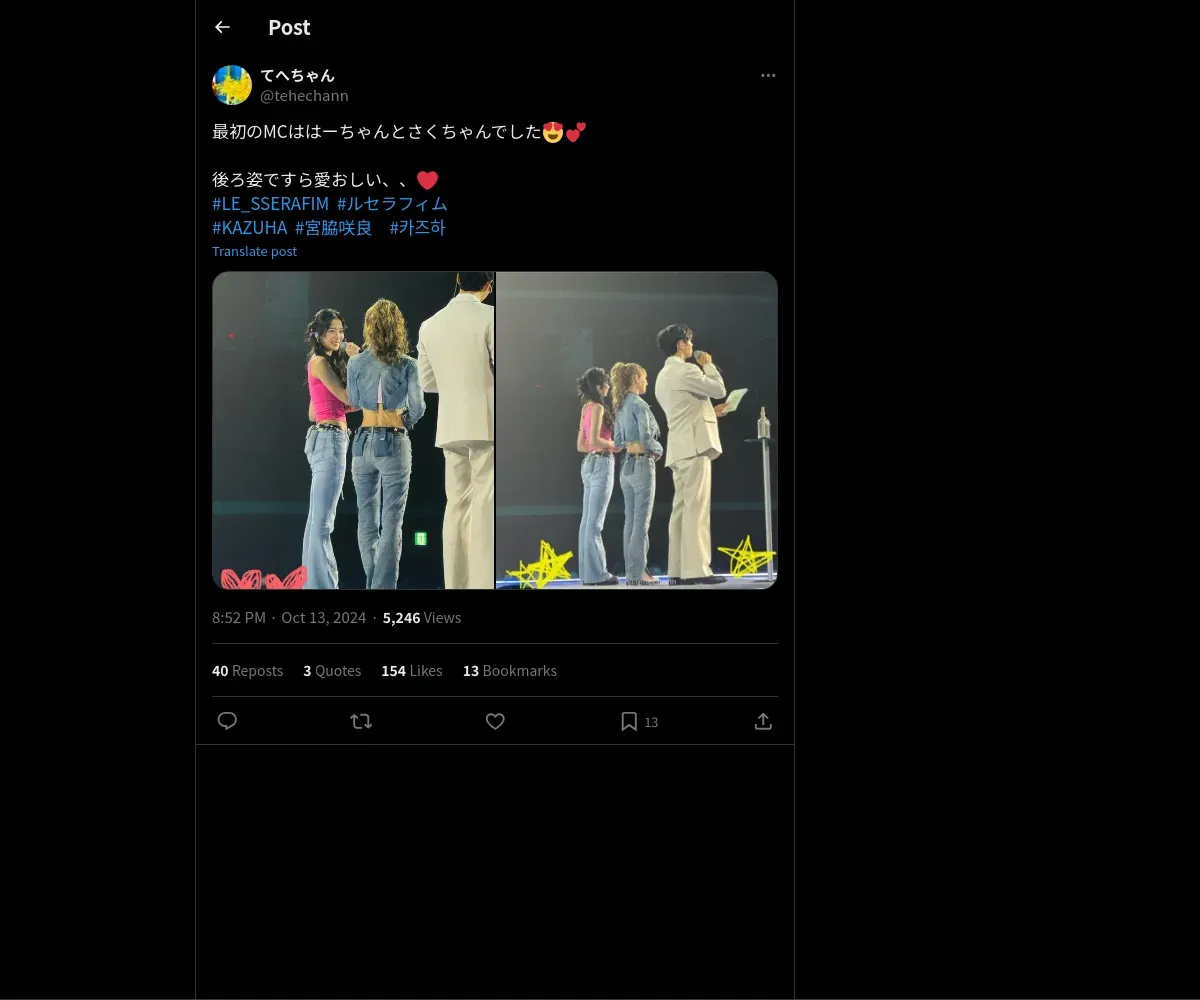The image size is (1200, 1000).
Task: Click the share upload icon
Action: (x=763, y=721)
